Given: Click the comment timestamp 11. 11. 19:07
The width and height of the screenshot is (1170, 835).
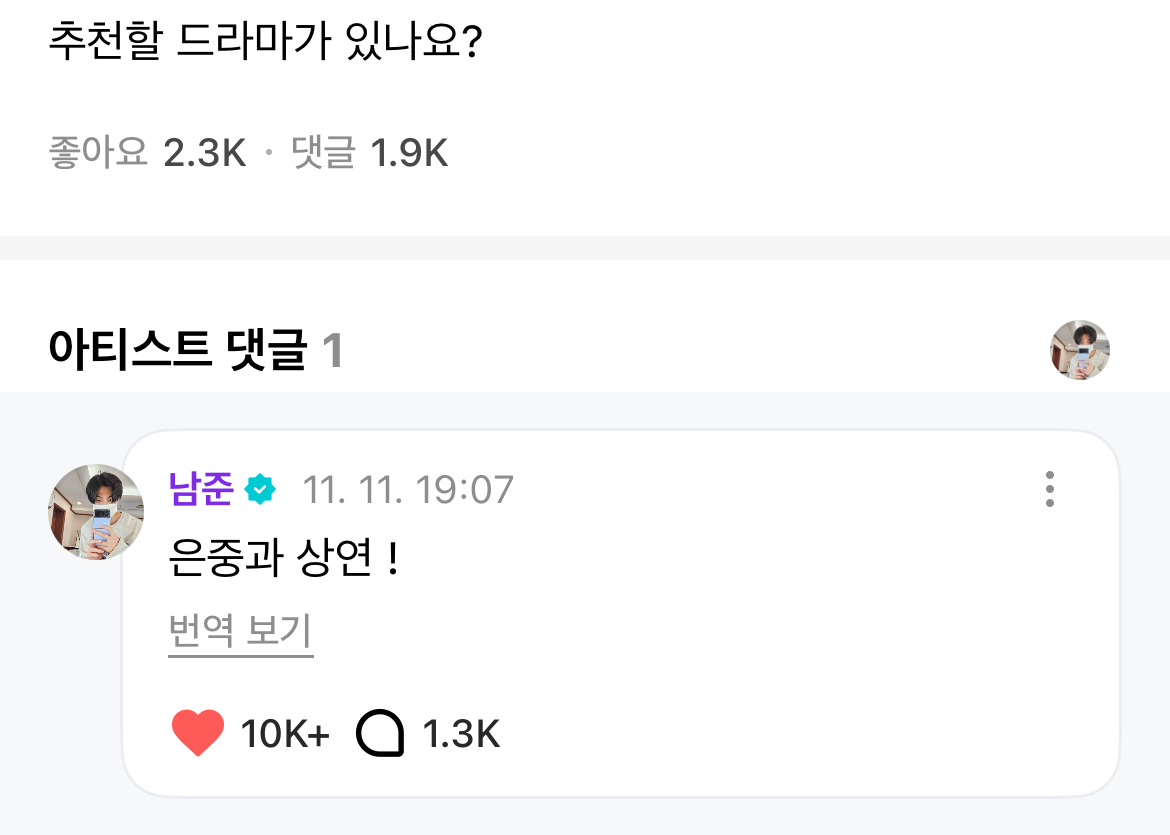Looking at the screenshot, I should click(408, 490).
